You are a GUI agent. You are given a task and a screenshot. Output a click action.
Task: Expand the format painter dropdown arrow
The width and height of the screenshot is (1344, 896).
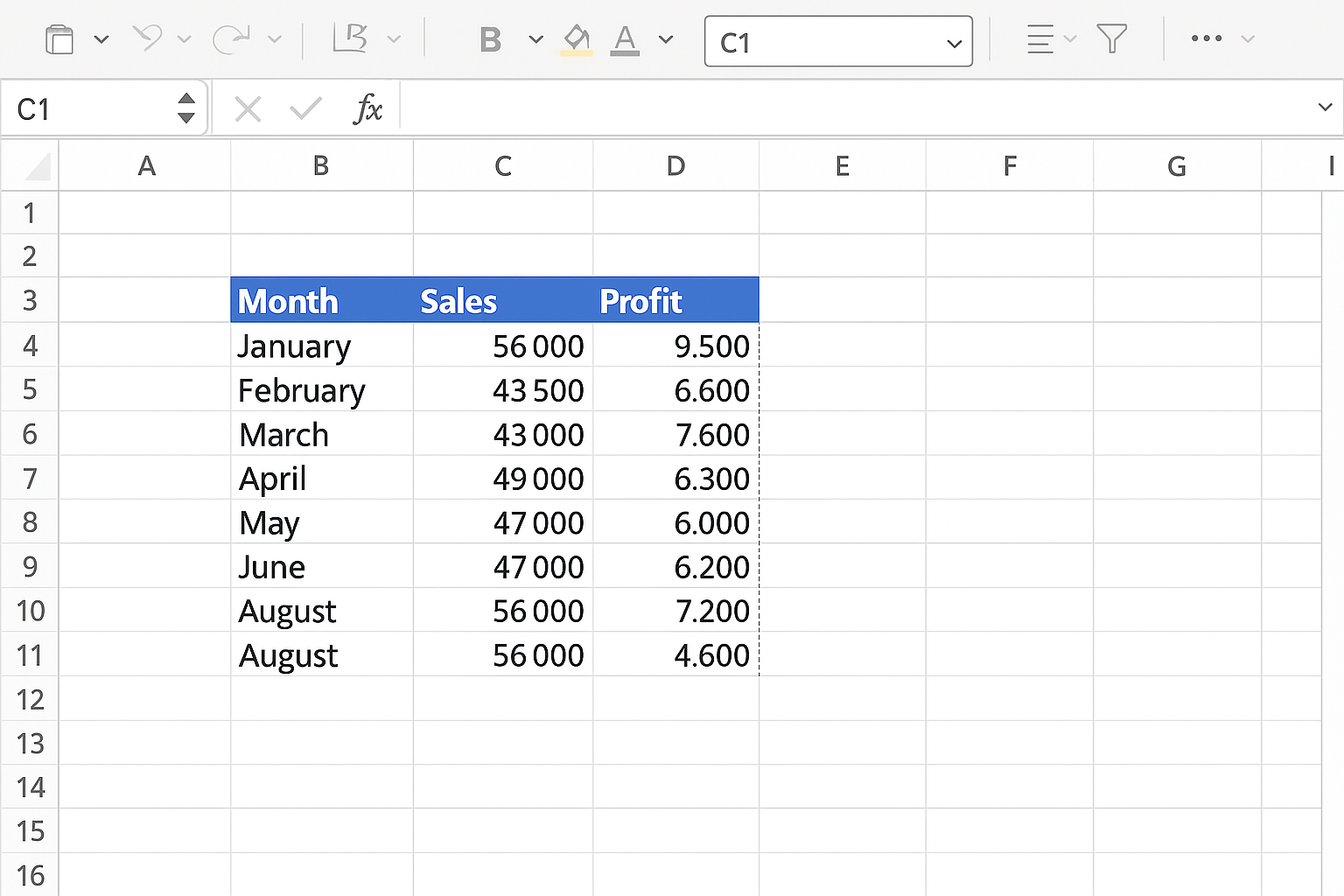click(x=394, y=39)
